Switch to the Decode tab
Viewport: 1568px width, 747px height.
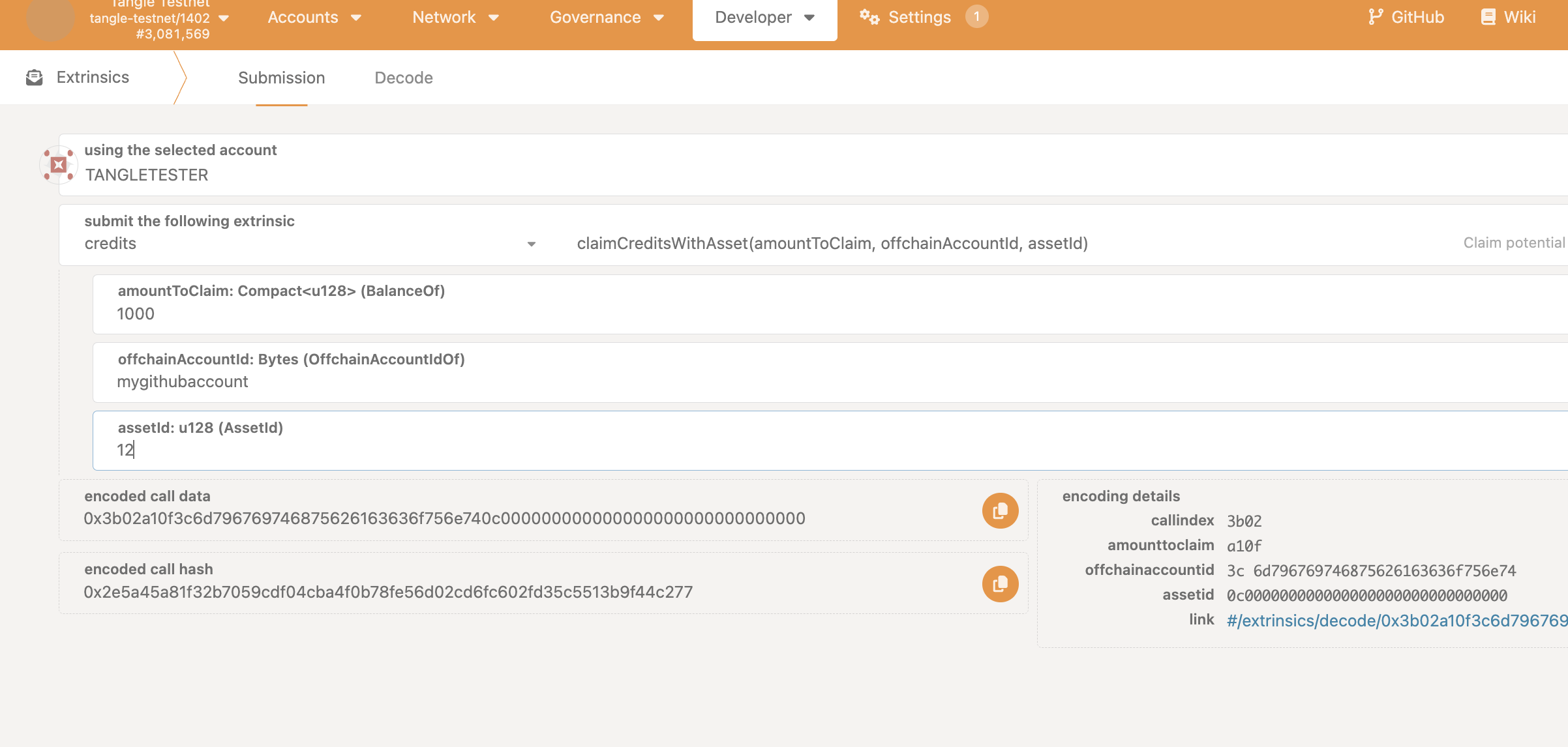[403, 78]
